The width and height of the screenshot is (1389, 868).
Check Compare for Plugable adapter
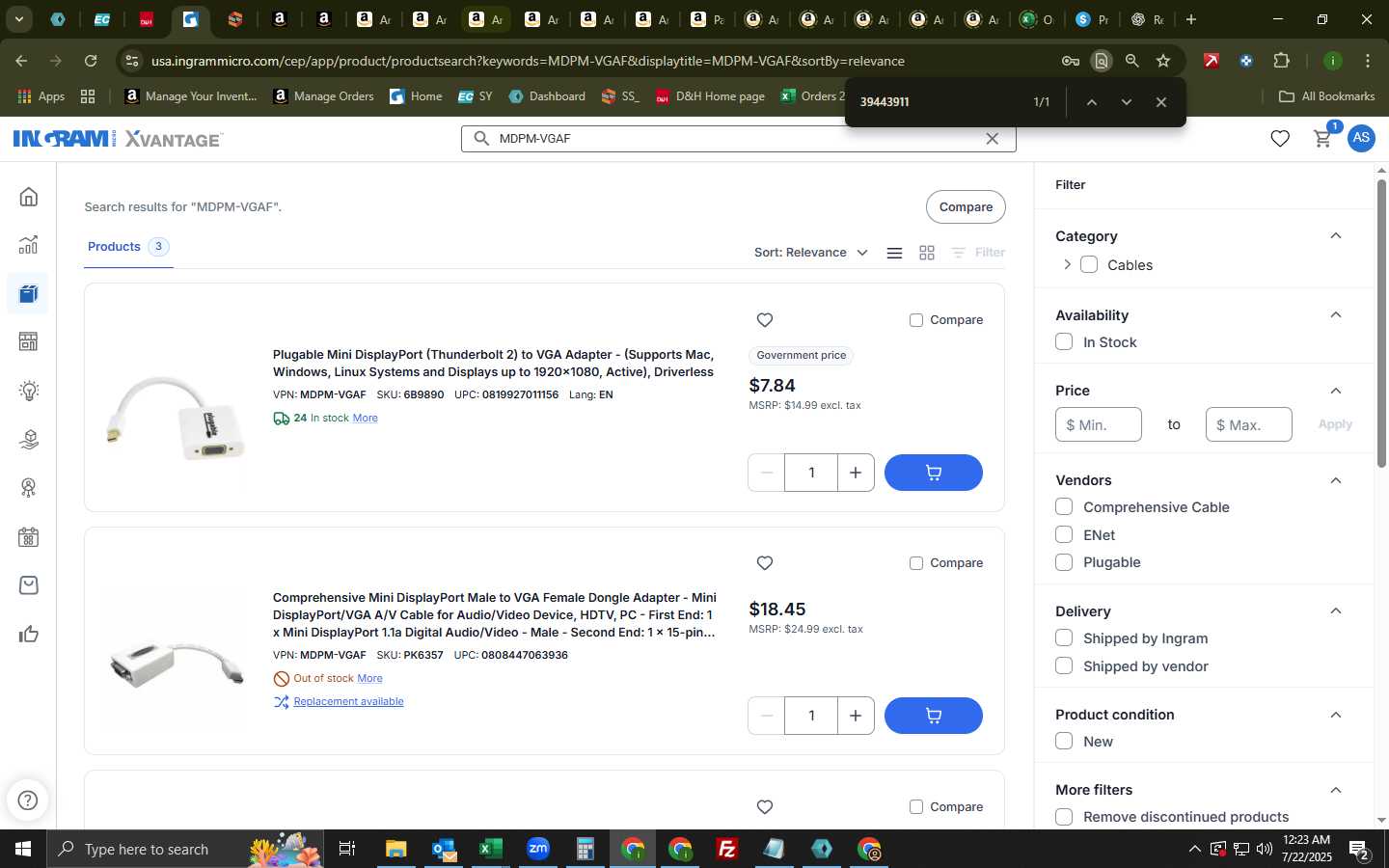pos(916,320)
